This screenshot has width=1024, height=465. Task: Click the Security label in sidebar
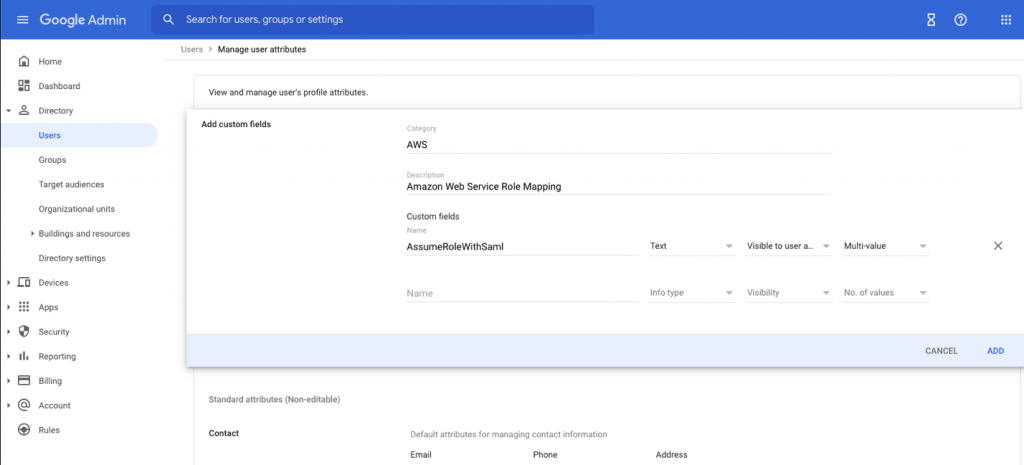(x=54, y=332)
